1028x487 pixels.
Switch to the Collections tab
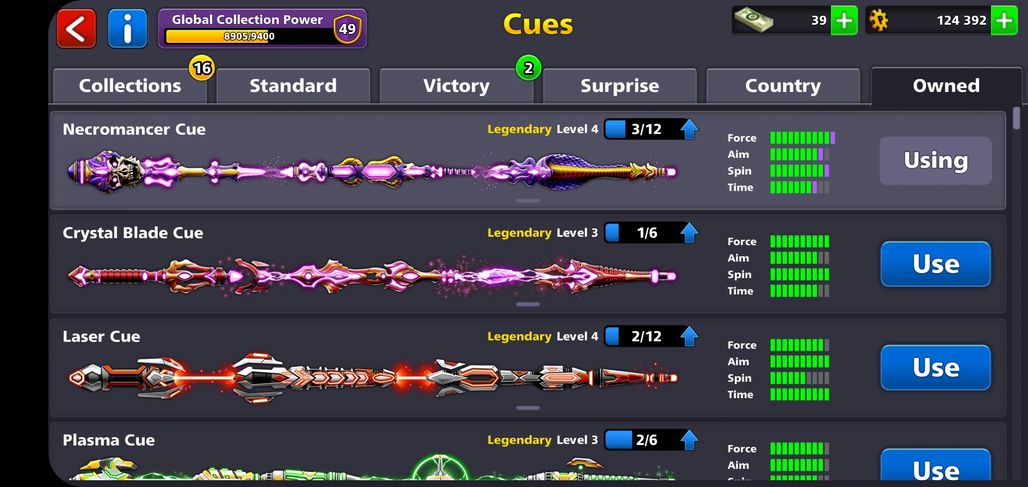[130, 86]
